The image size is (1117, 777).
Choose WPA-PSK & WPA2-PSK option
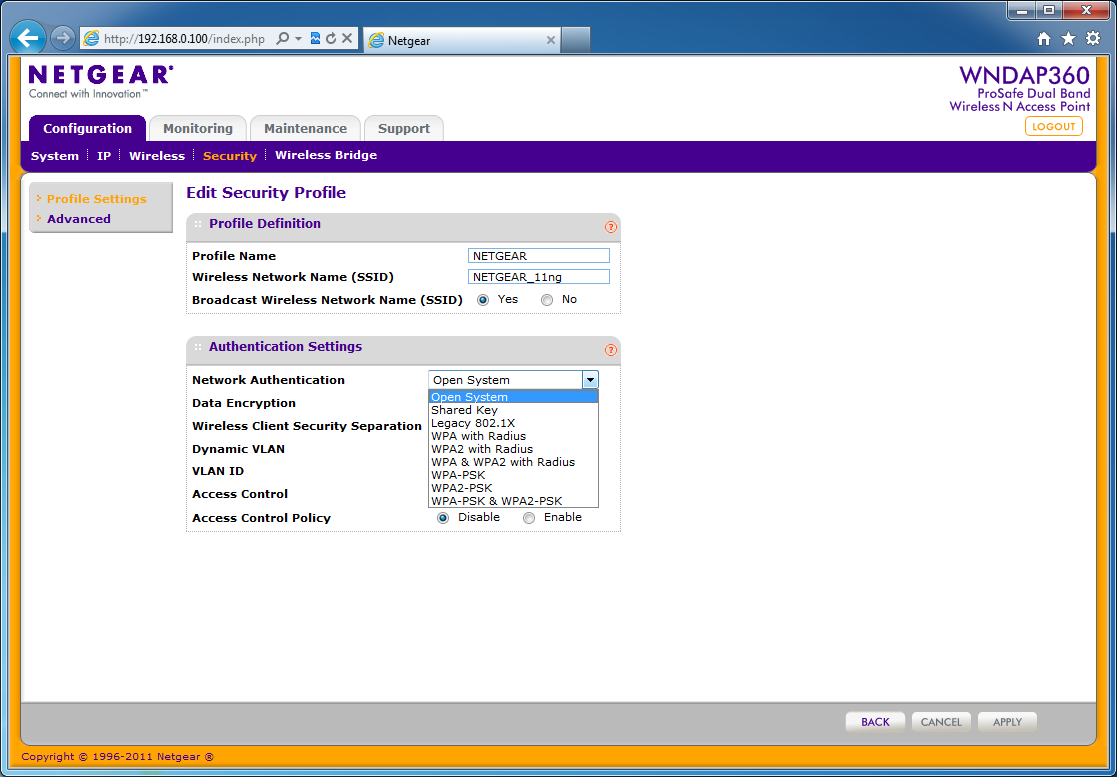pyautogui.click(x=513, y=501)
